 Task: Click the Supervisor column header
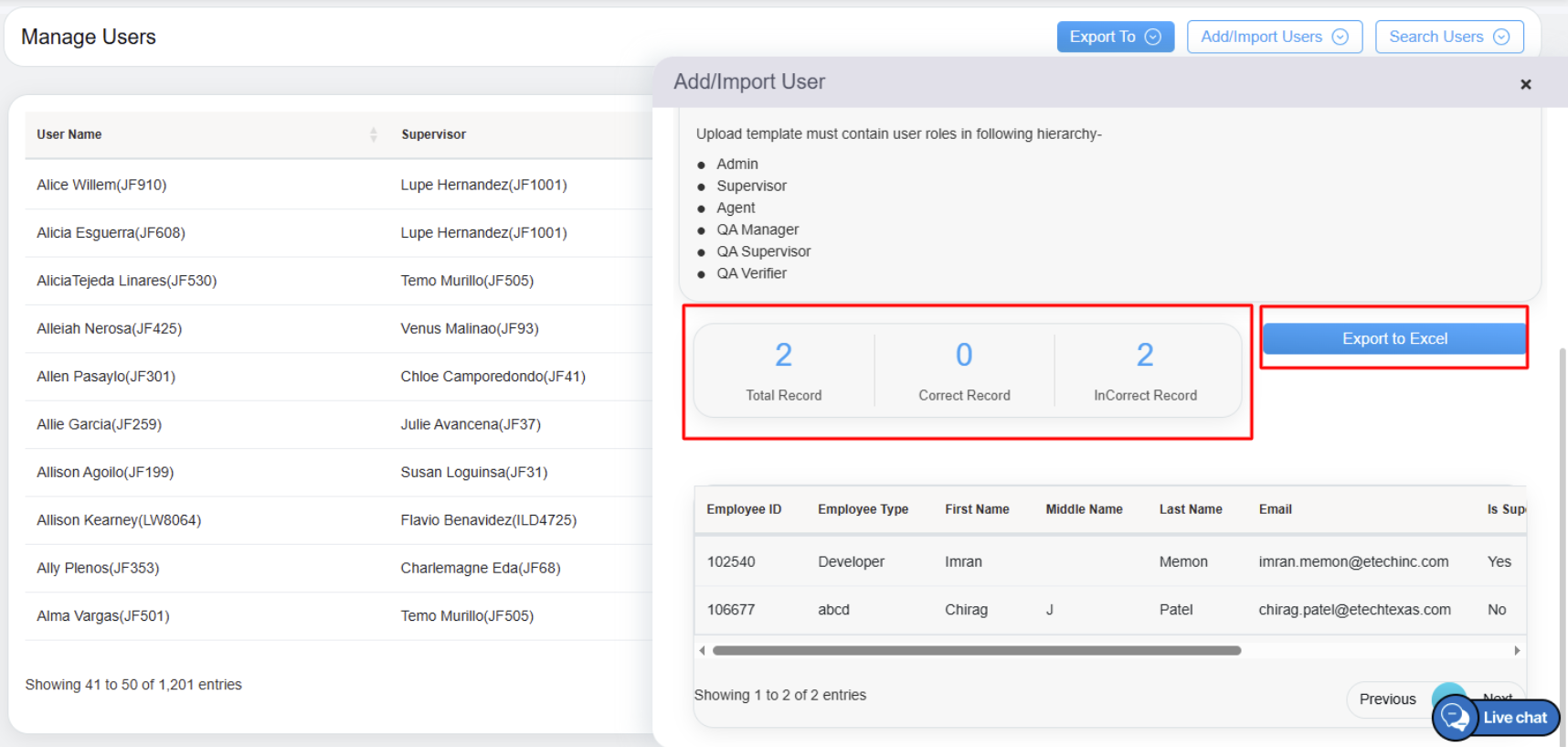(x=433, y=134)
